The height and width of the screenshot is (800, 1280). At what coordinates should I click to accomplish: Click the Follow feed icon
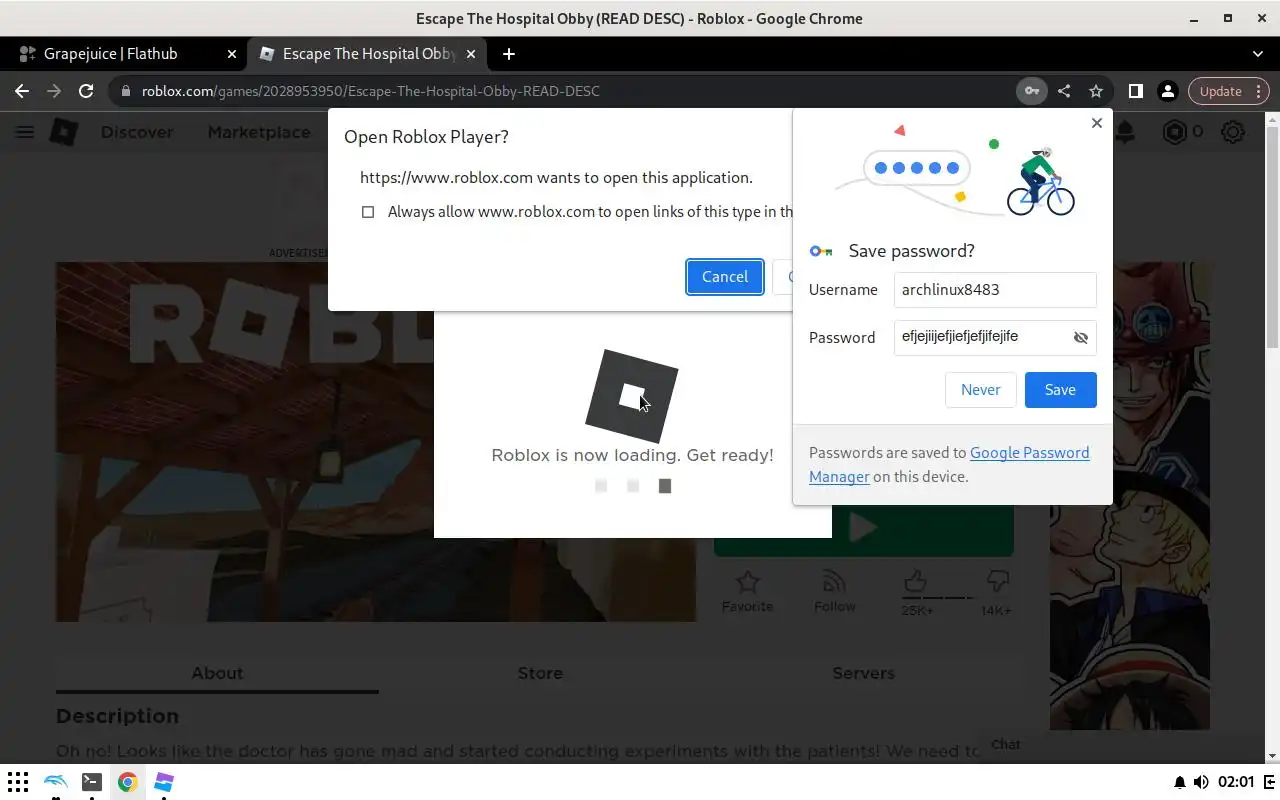(x=834, y=581)
